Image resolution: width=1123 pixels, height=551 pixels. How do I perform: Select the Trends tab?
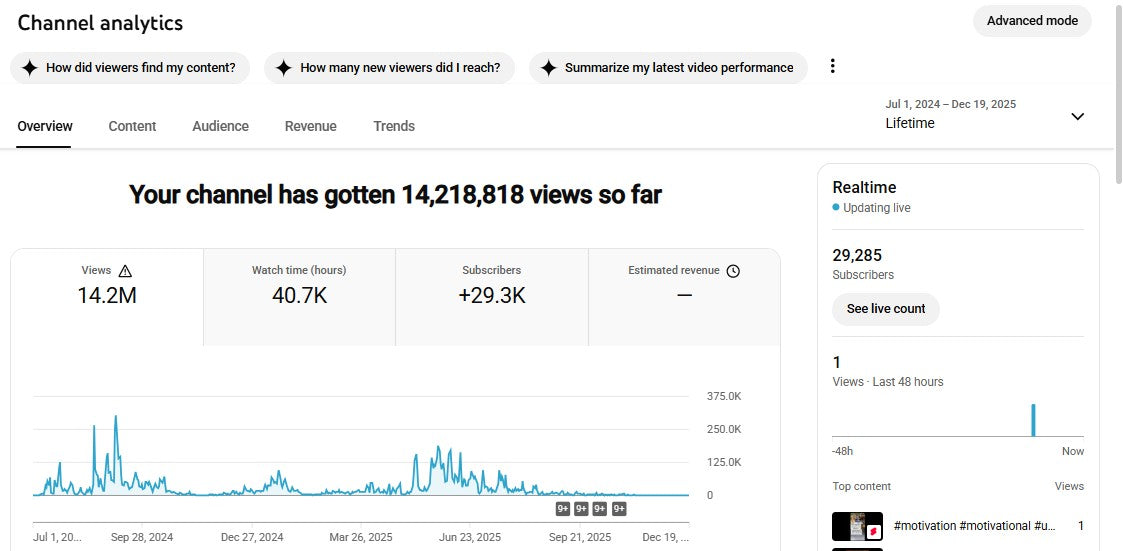[394, 126]
